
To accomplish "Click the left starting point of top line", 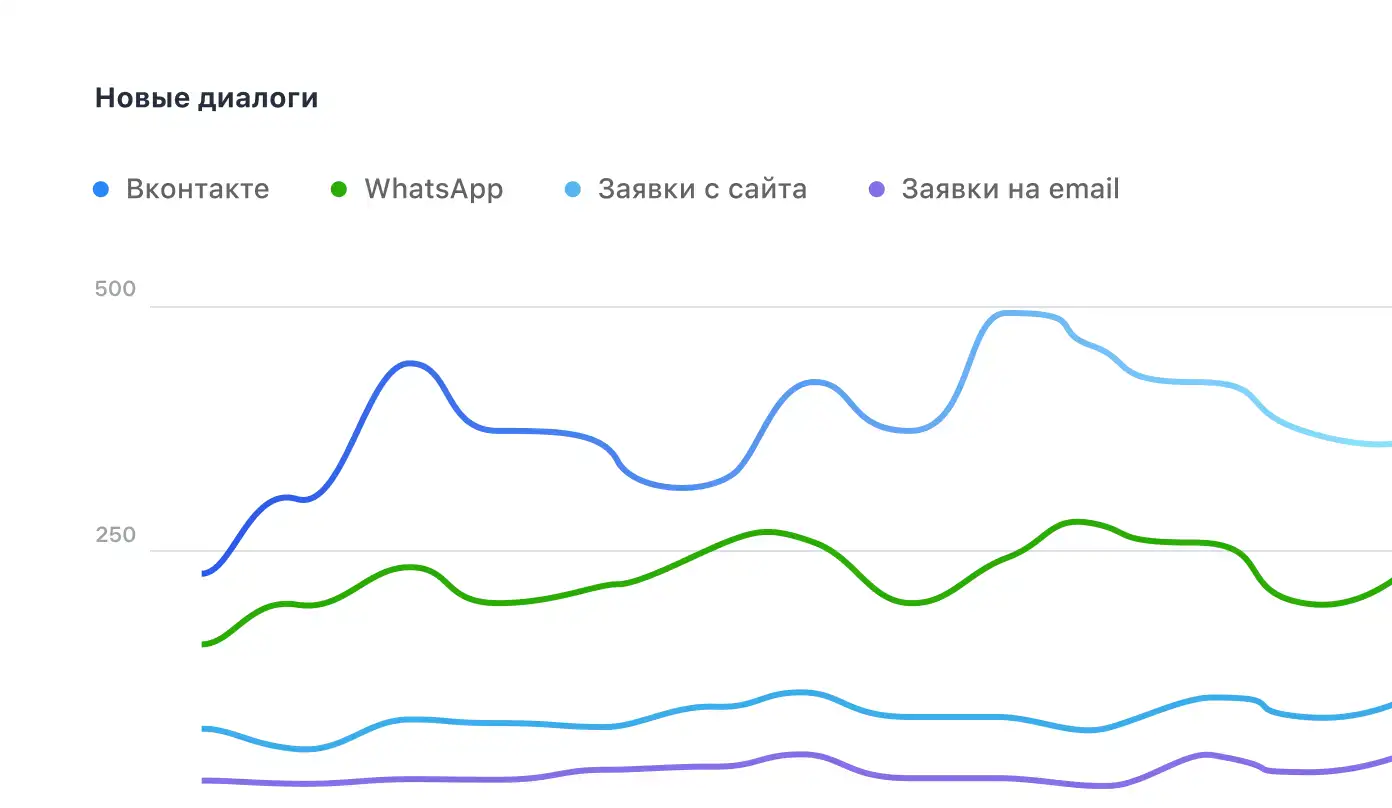I will tap(205, 573).
